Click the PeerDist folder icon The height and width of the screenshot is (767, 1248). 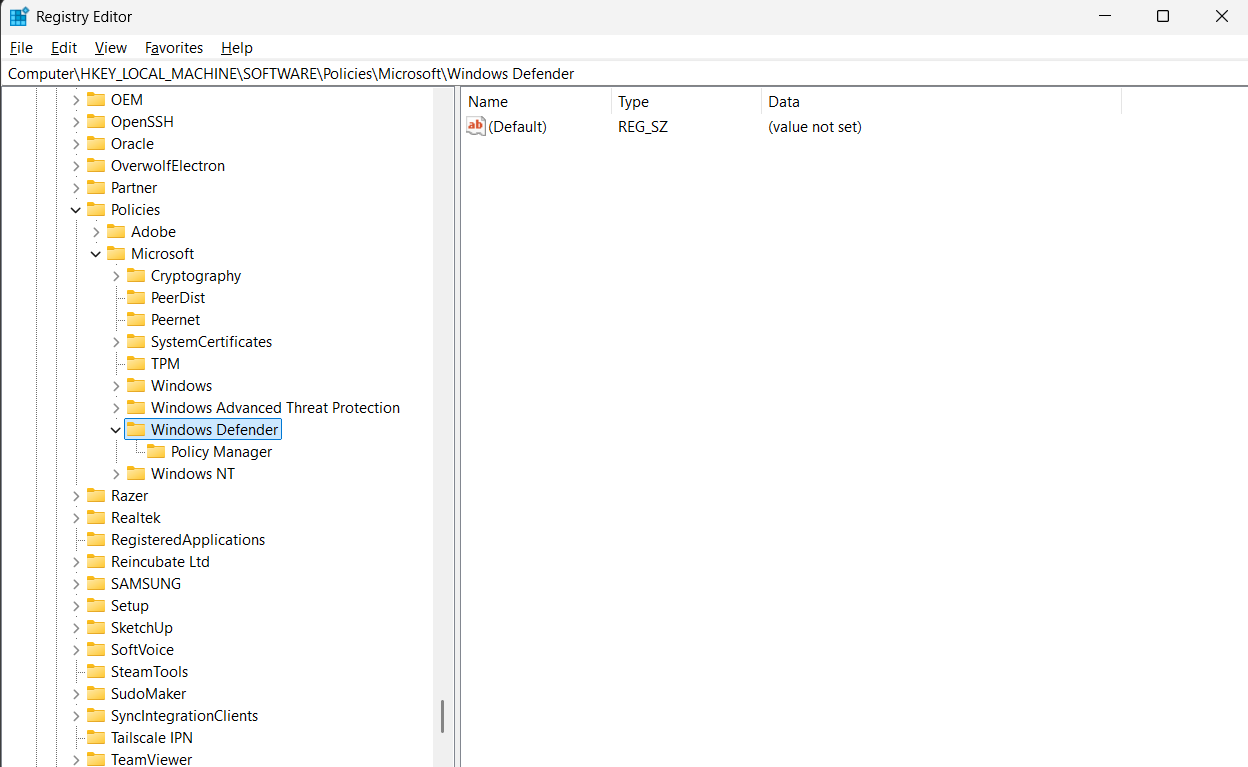(136, 298)
